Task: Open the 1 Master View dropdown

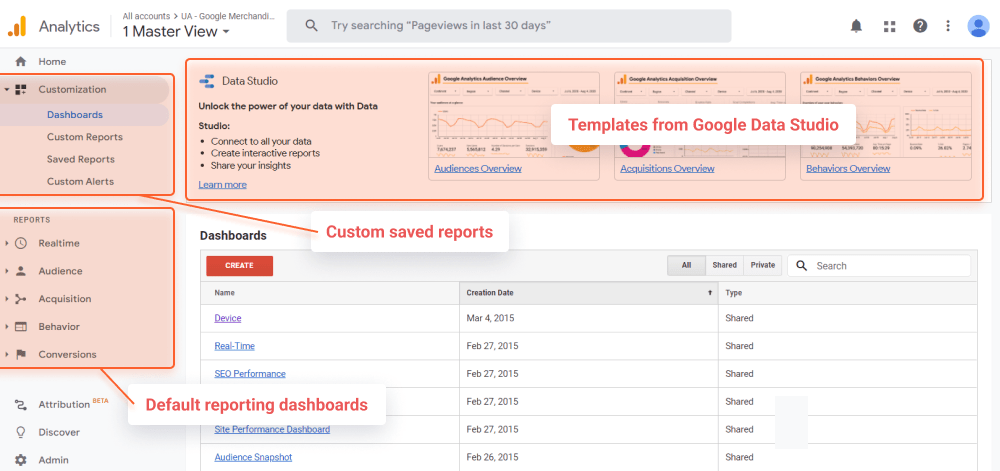Action: tap(177, 31)
